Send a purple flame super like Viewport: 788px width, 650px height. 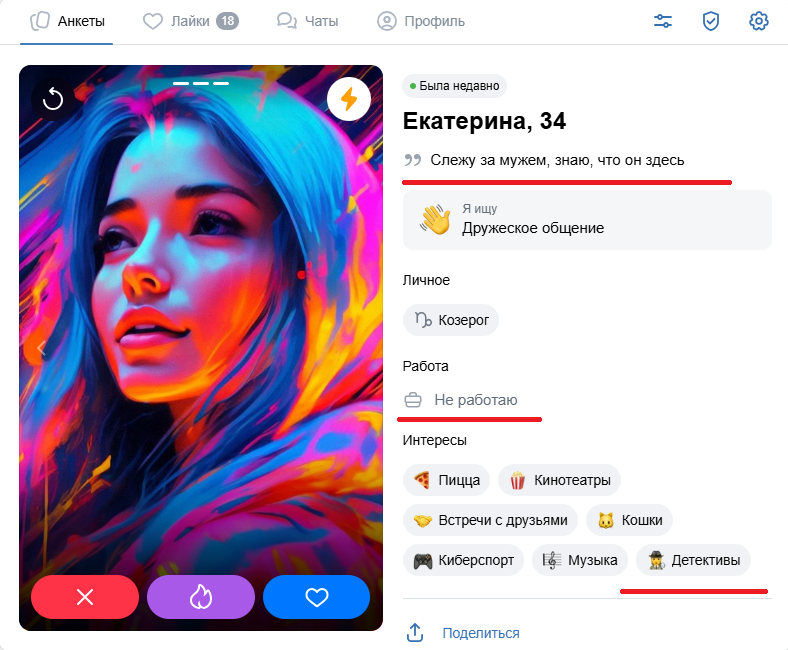201,597
